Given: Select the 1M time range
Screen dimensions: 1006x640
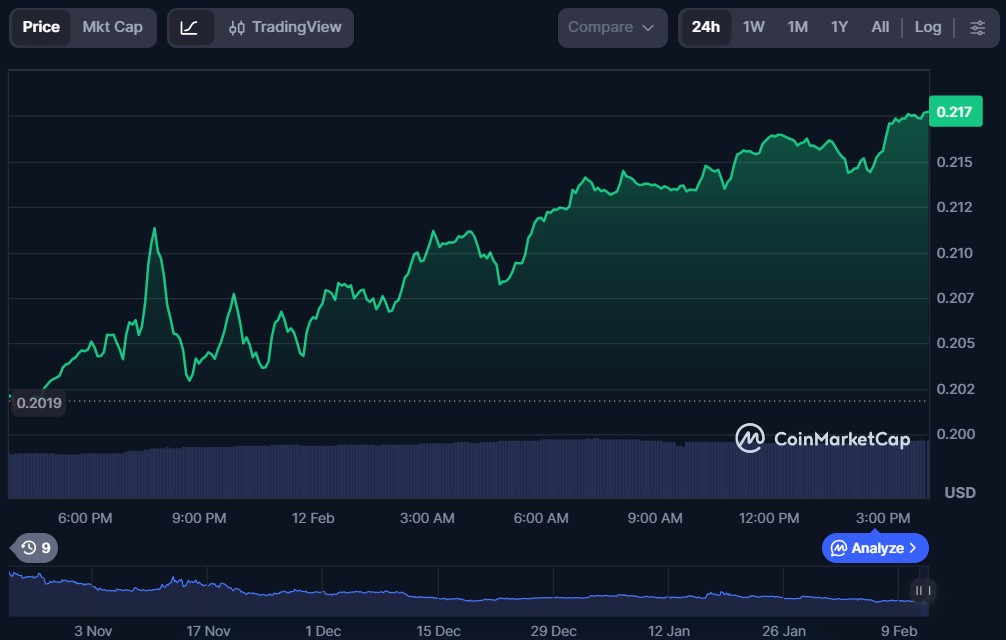Looking at the screenshot, I should coord(797,27).
